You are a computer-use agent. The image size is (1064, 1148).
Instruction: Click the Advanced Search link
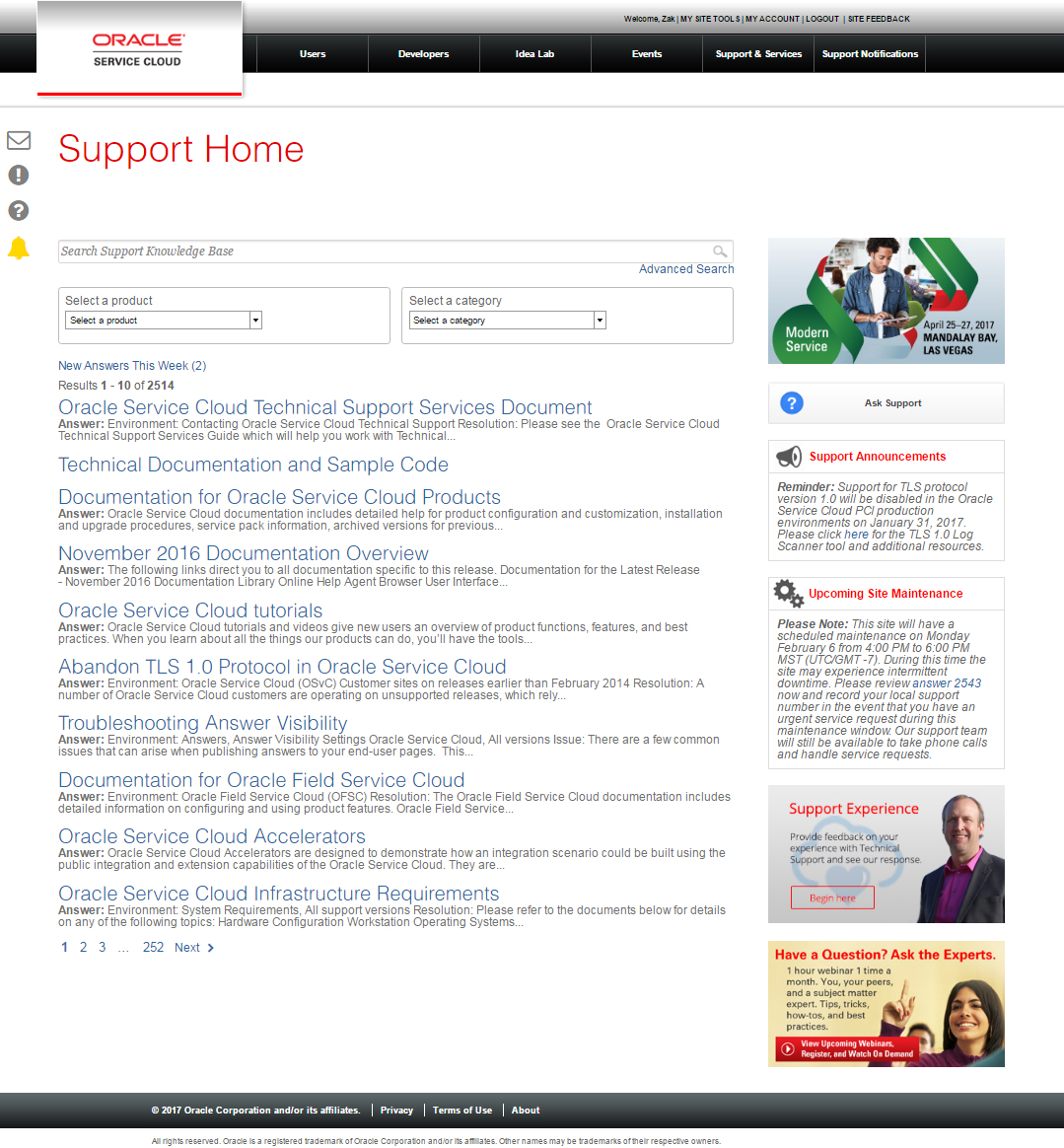(x=686, y=269)
